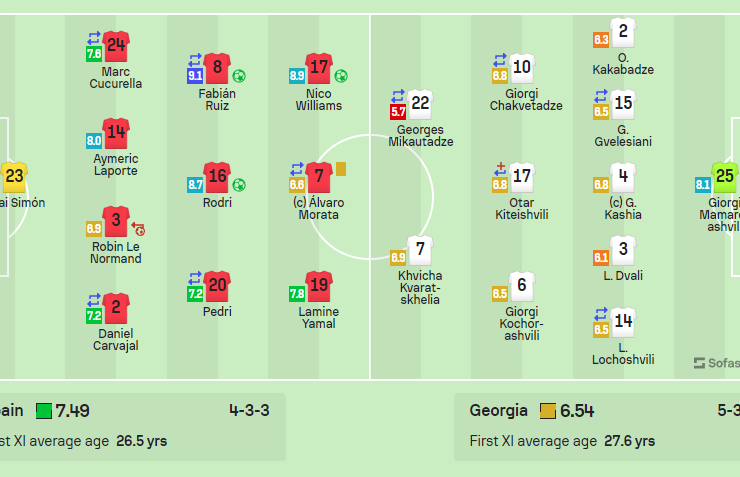Click the blue 9.1 rating of Fabián Ruiz
The width and height of the screenshot is (740, 477).
click(x=196, y=75)
